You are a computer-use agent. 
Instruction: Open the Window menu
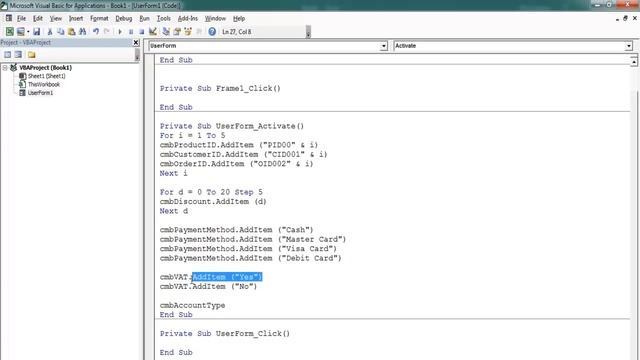tap(215, 18)
